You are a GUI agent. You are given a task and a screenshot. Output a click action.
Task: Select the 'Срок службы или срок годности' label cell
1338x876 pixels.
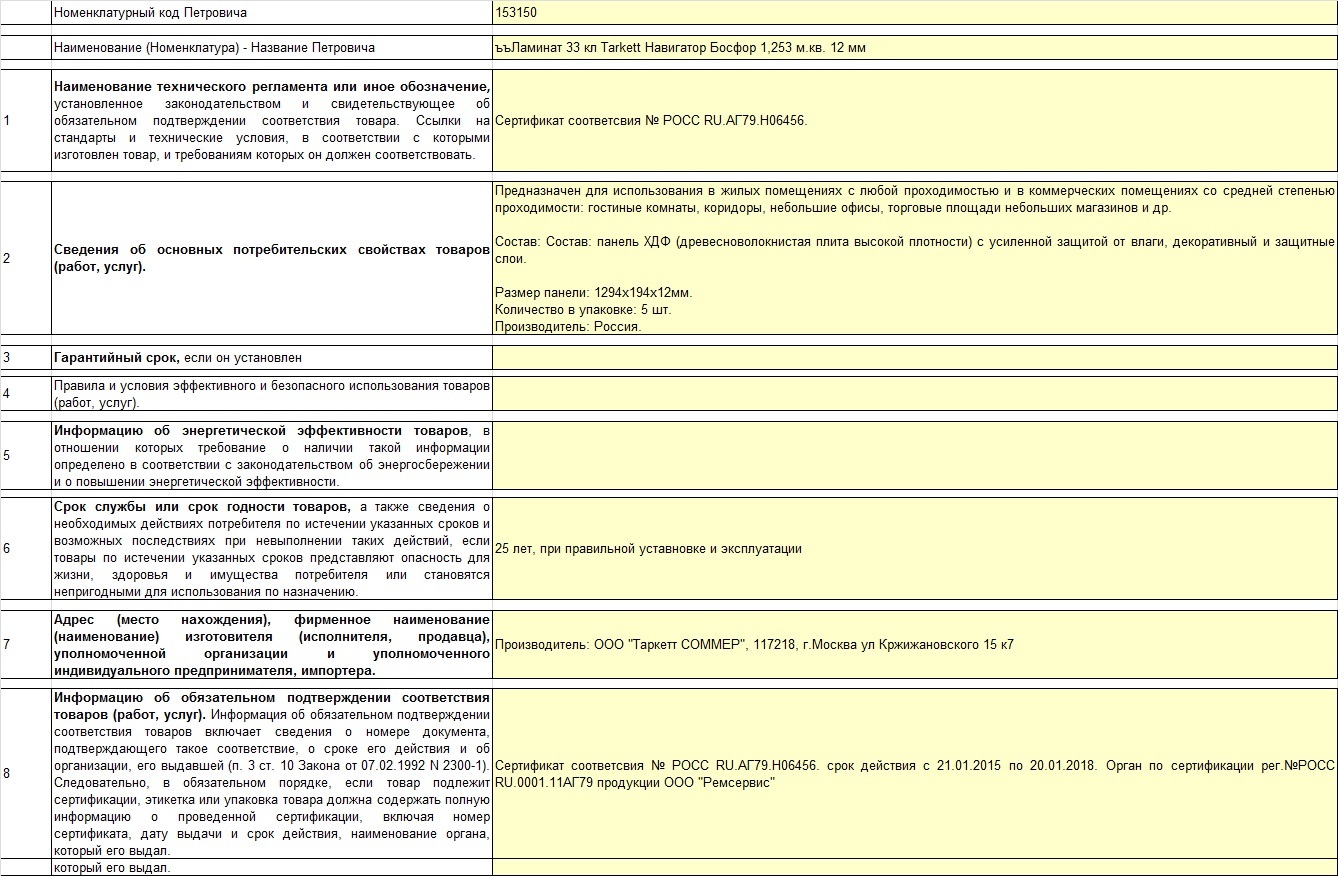pos(271,549)
